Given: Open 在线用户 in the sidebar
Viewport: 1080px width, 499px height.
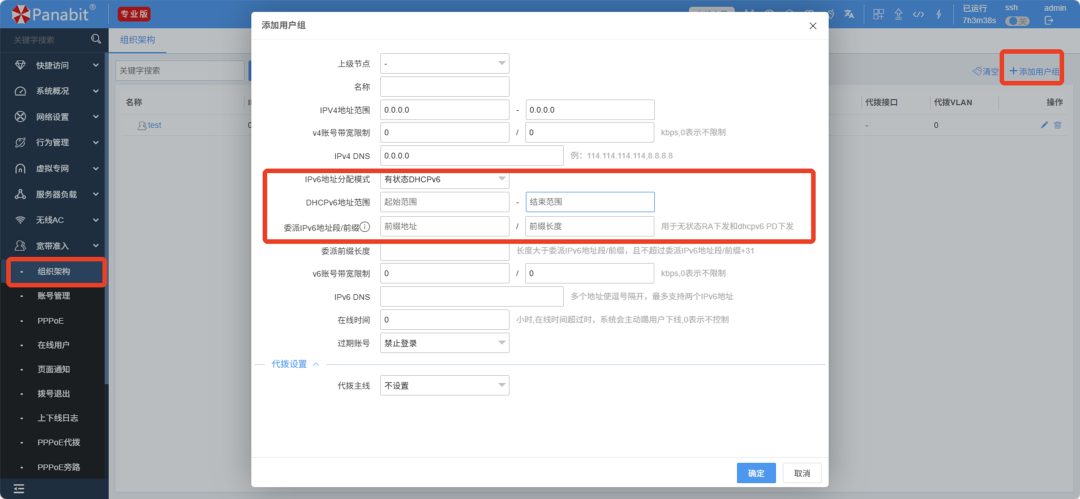Looking at the screenshot, I should point(54,345).
